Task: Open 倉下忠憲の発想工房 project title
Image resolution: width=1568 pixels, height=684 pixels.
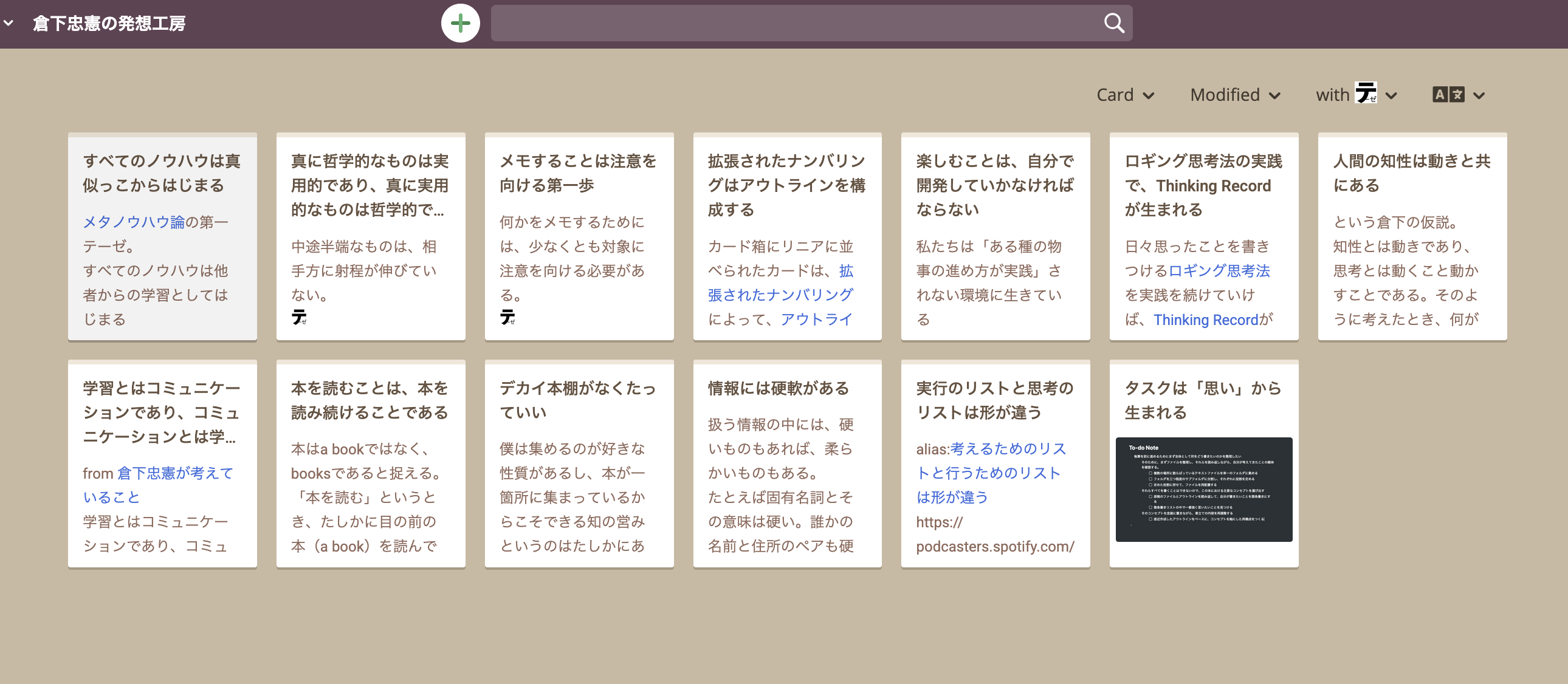Action: 109,23
